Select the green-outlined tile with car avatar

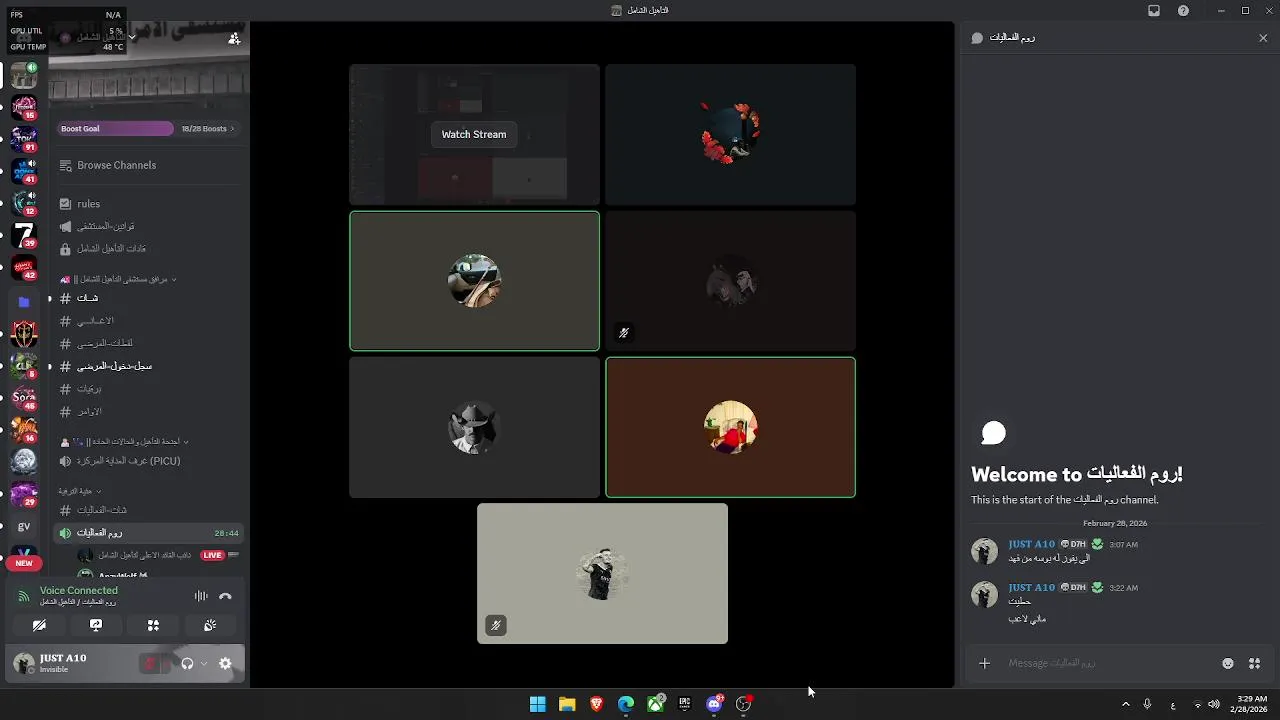pyautogui.click(x=474, y=281)
